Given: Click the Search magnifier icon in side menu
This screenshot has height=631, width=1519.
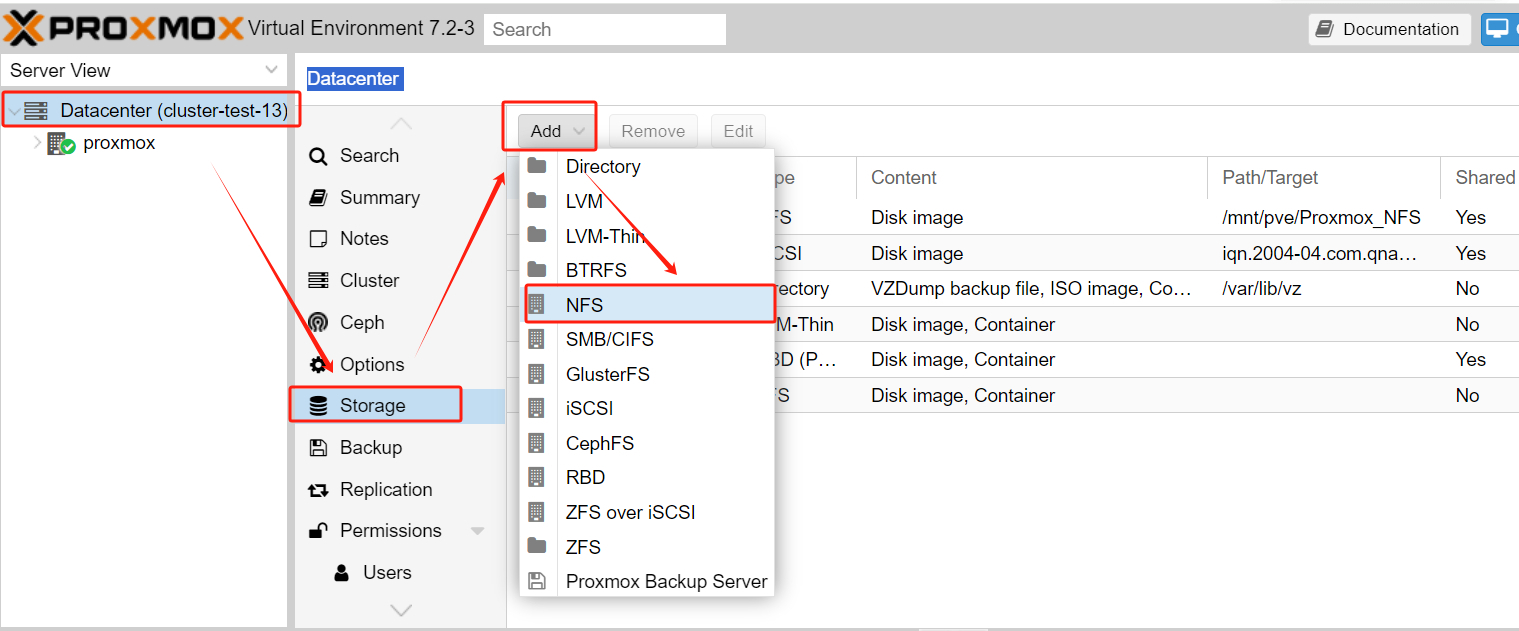Looking at the screenshot, I should pyautogui.click(x=318, y=156).
